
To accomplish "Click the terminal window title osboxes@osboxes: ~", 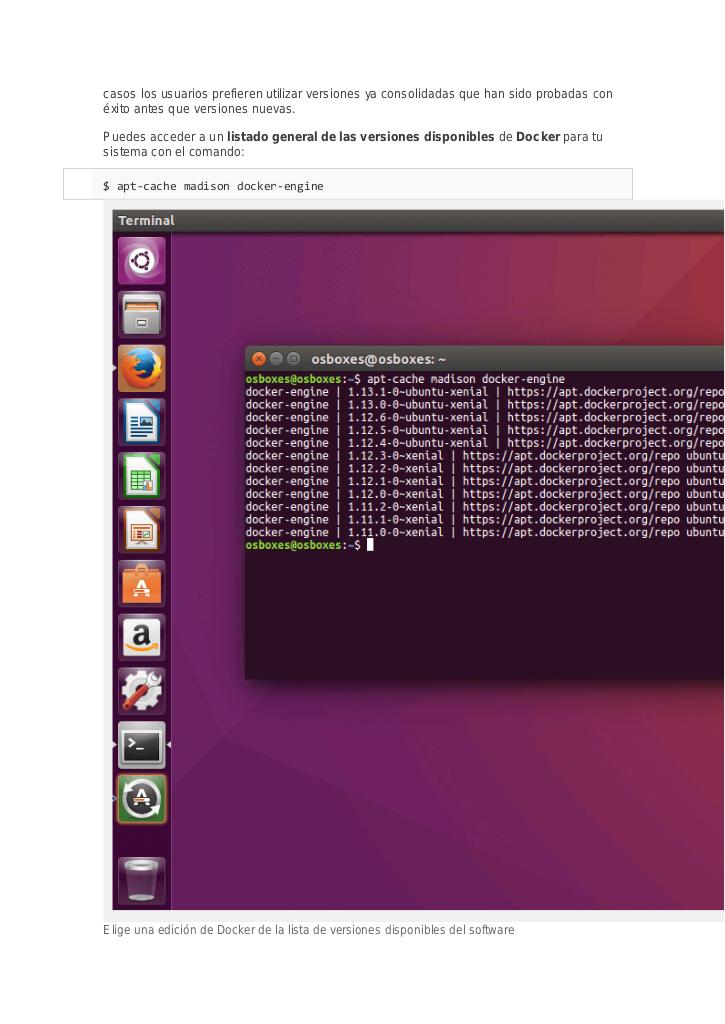I will pyautogui.click(x=378, y=359).
